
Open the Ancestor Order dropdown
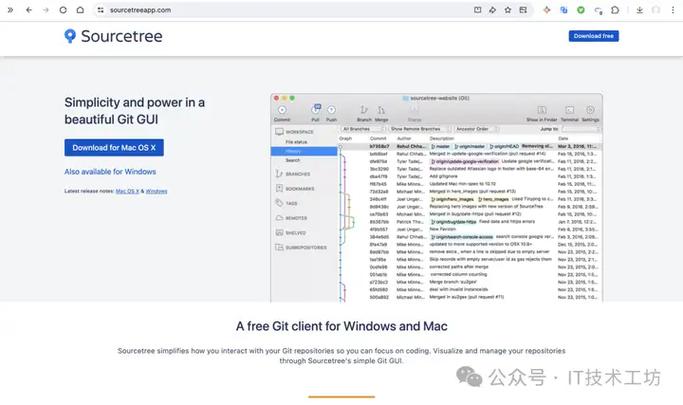[476, 129]
